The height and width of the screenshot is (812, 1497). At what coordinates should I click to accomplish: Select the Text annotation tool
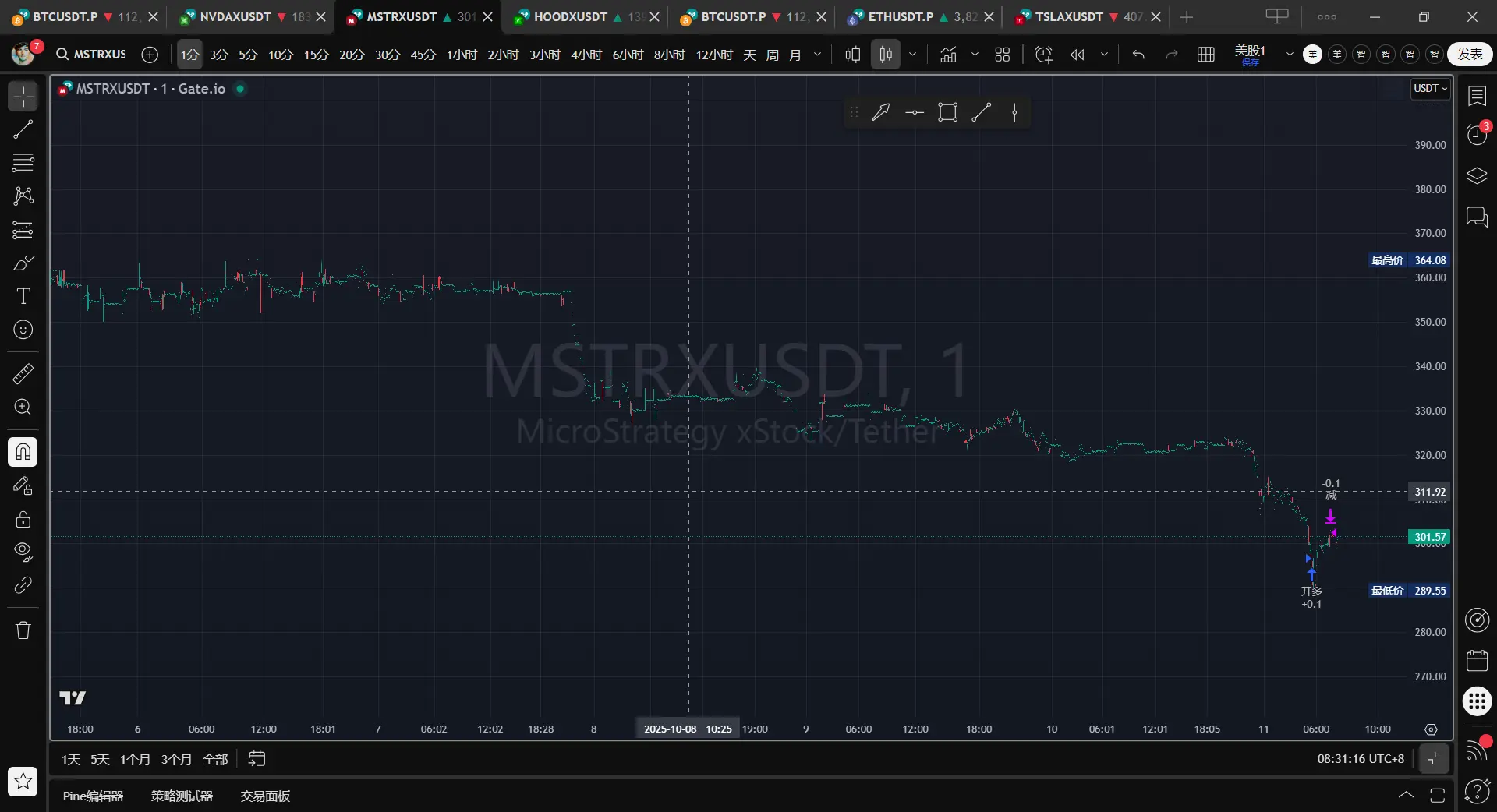(x=23, y=296)
